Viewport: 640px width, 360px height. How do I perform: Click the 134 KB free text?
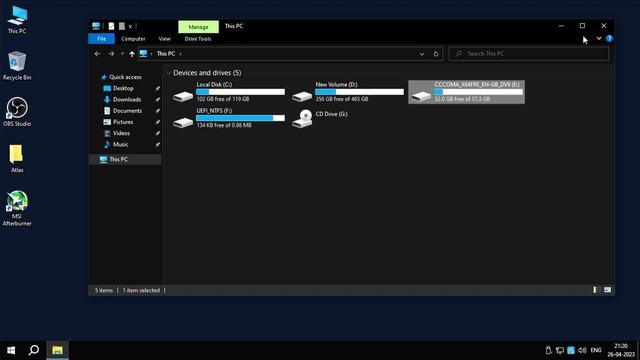(224, 125)
